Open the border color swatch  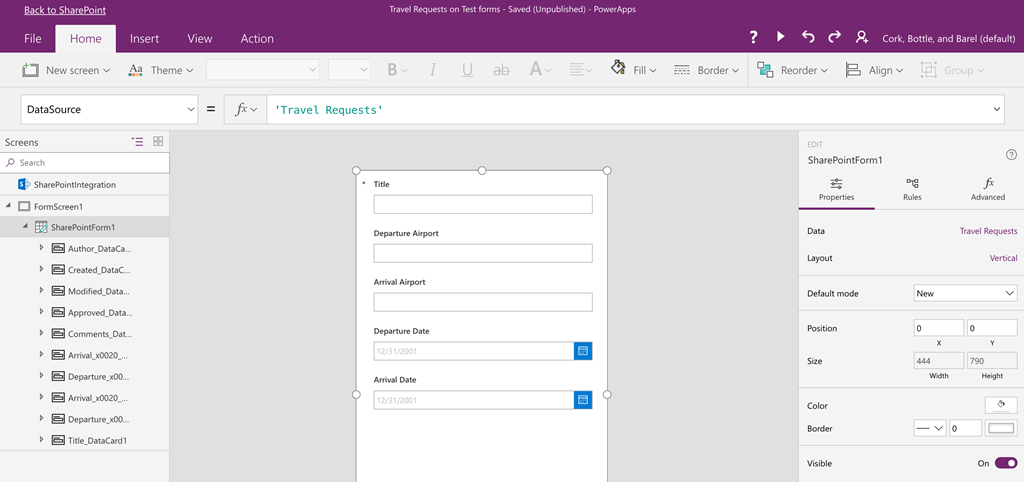click(1000, 428)
